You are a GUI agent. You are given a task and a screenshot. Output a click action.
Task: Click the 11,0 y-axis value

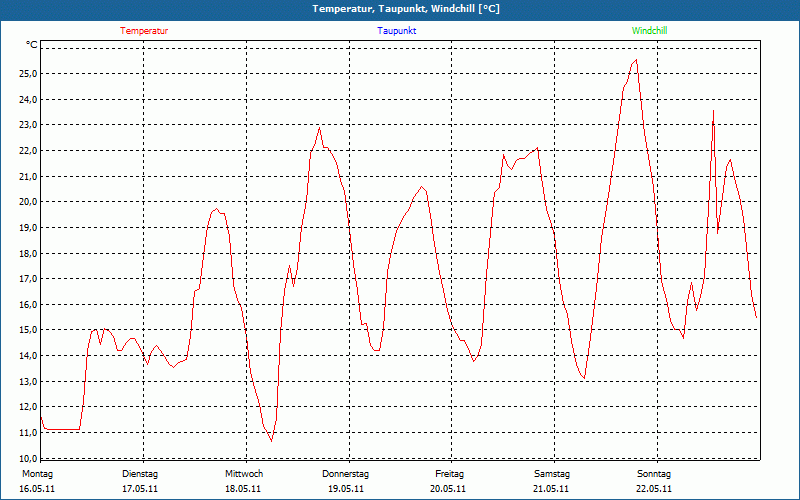tap(29, 433)
